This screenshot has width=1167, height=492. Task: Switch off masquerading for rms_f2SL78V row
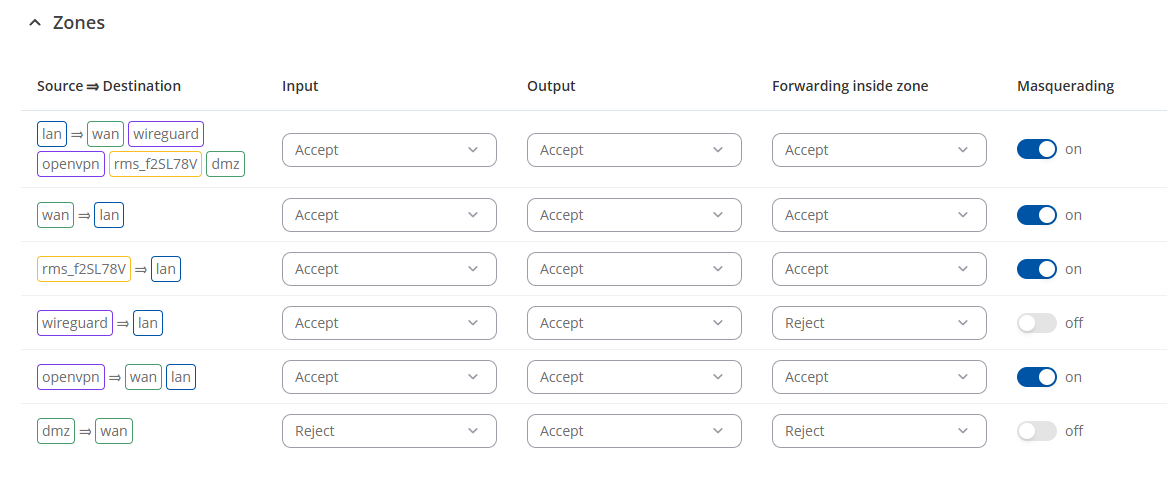click(1036, 269)
